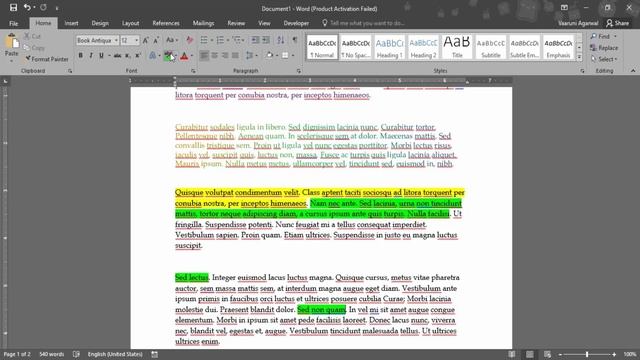Switch to the References tab

[166, 23]
